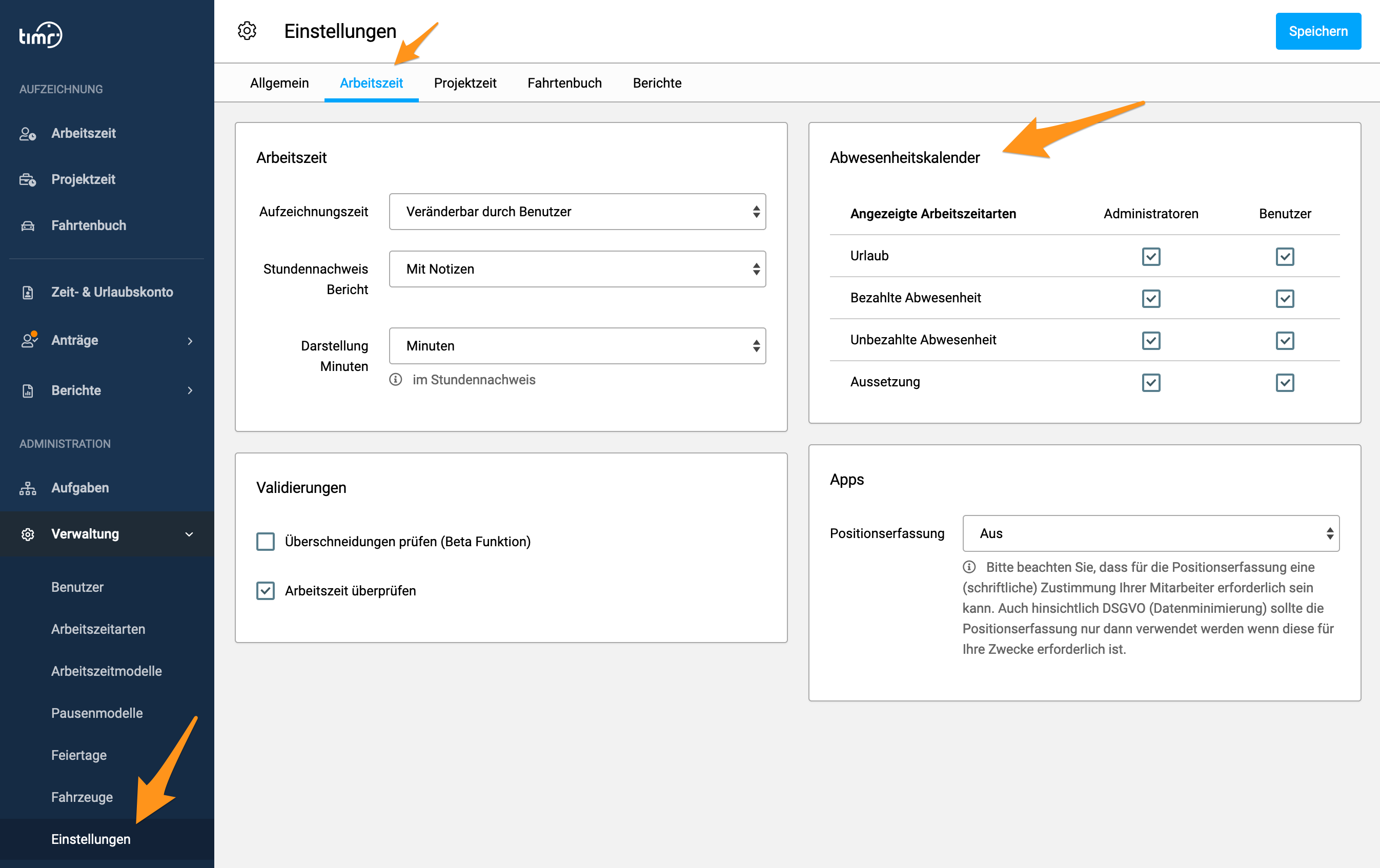Switch to the Projektzeit tab
Screen dimensions: 1380x868
(465, 83)
